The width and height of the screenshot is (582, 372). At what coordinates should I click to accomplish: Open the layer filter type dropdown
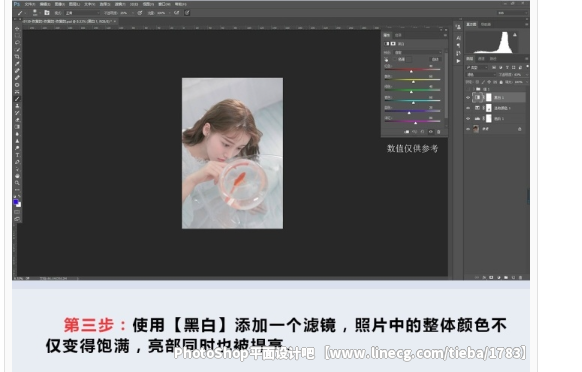coord(477,68)
